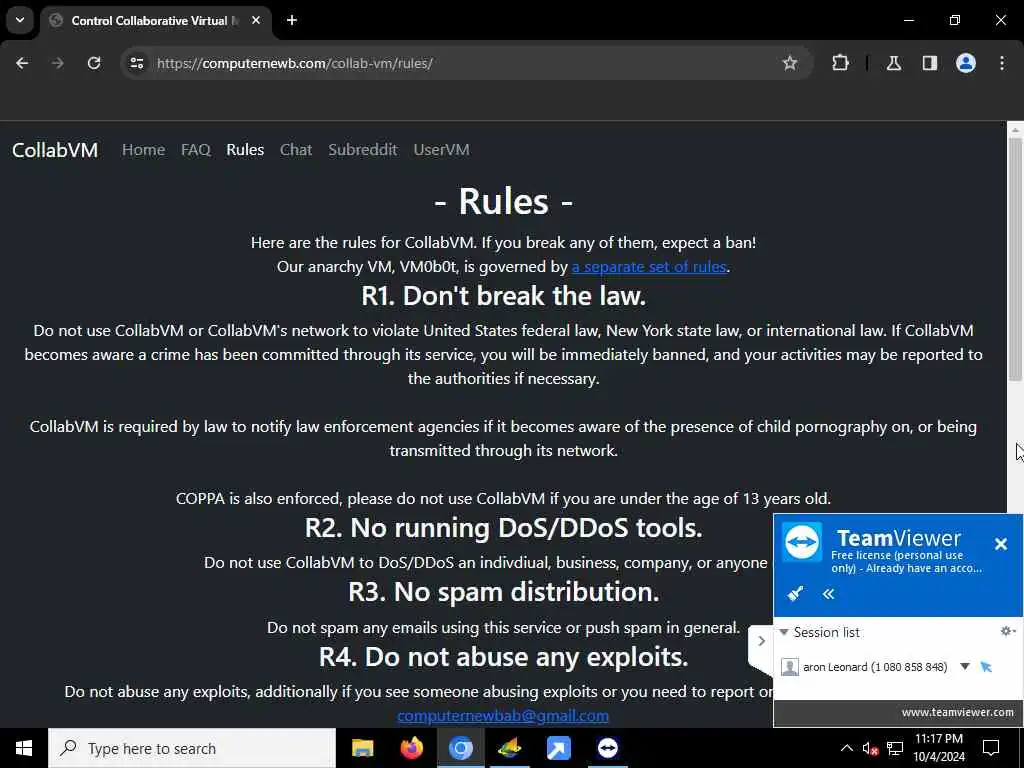Viewport: 1024px width, 768px height.
Task: Click the muted volume tray icon
Action: pos(869,748)
